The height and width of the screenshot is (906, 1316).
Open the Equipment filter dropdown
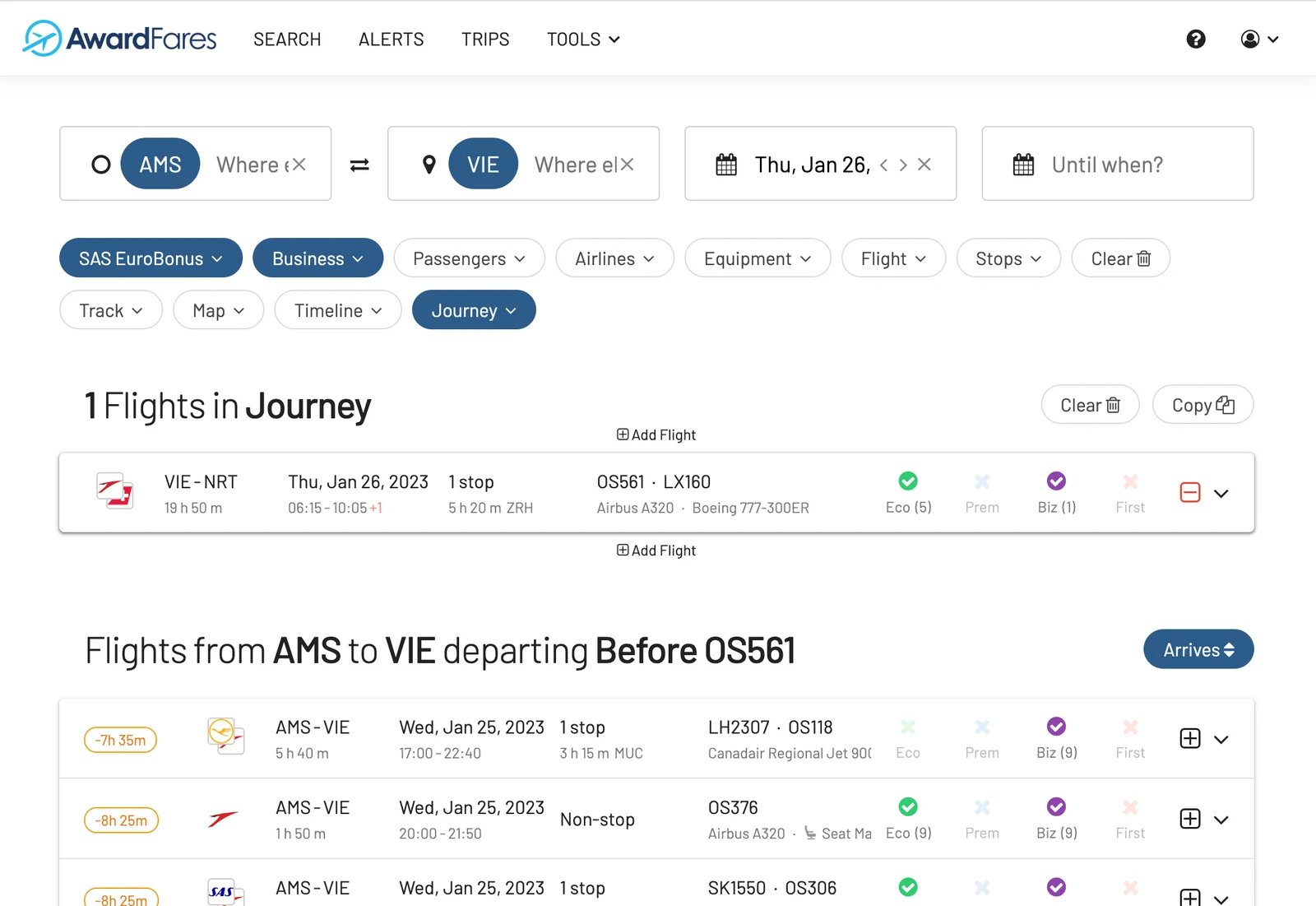(758, 258)
